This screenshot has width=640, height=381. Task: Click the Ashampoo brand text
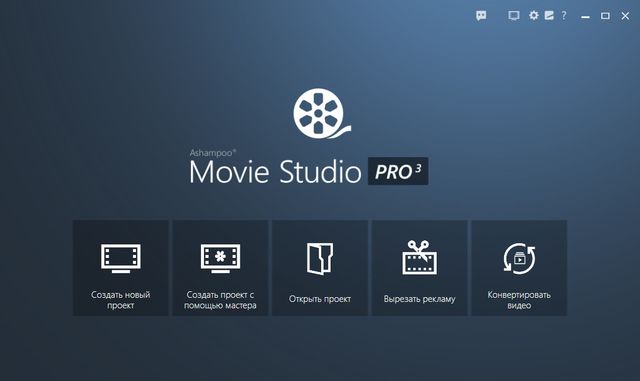coord(213,153)
